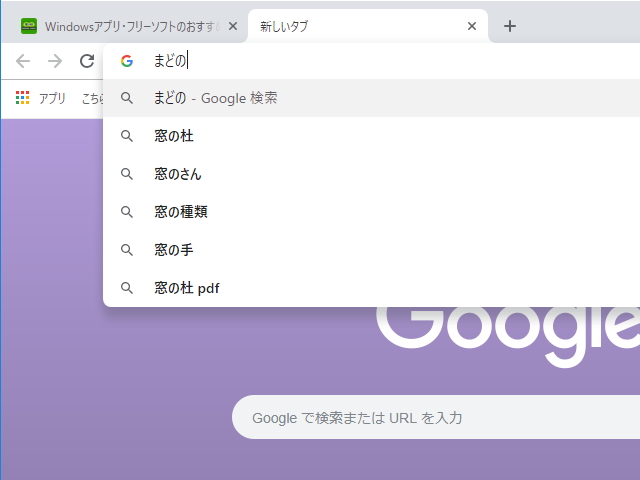This screenshot has width=640, height=480.
Task: Go back with the browser back arrow
Action: click(x=23, y=61)
